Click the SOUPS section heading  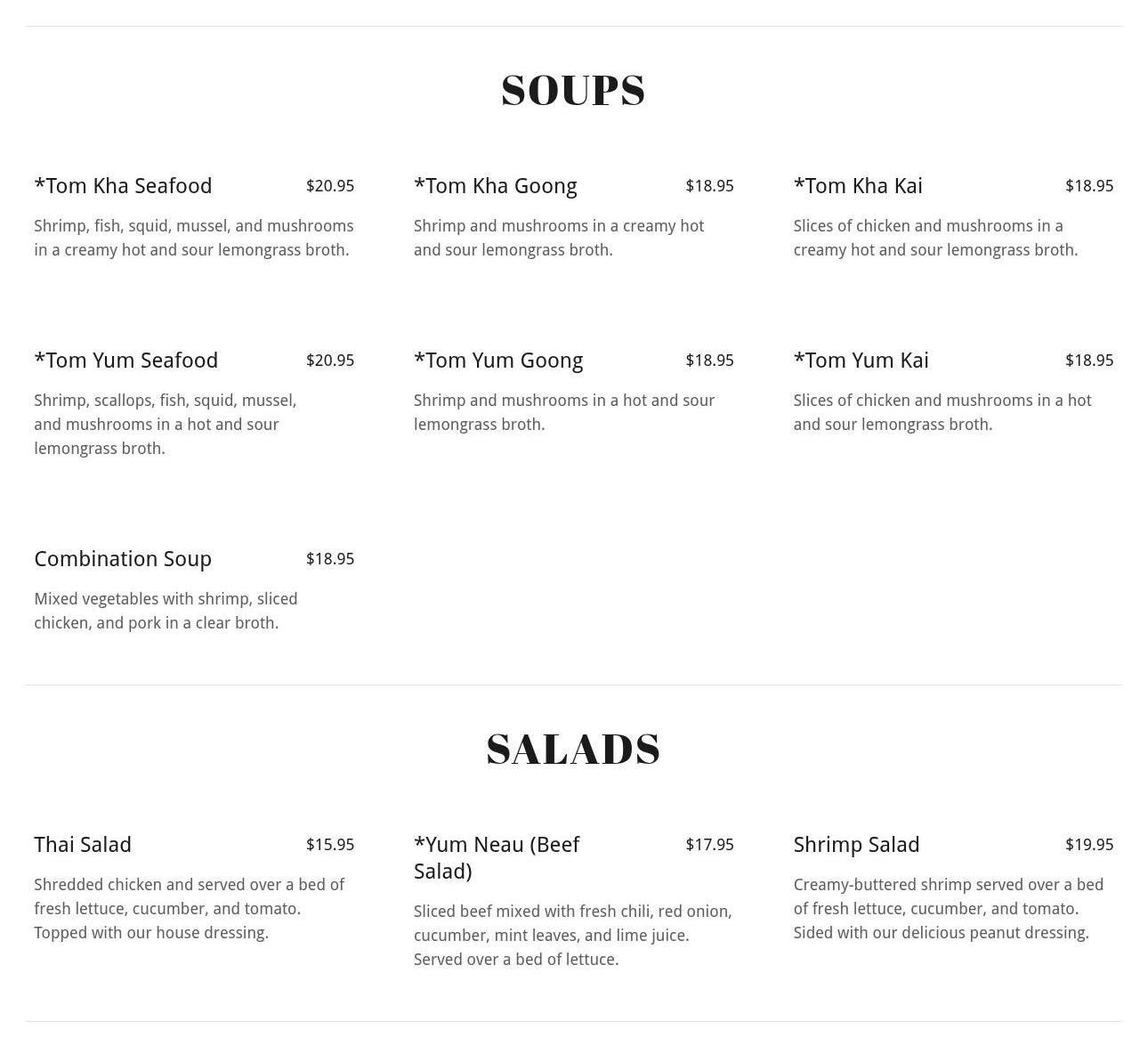pos(573,91)
